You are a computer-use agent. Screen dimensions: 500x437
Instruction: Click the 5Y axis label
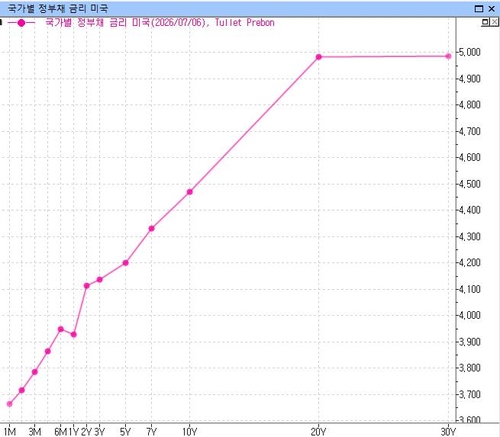pyautogui.click(x=125, y=432)
